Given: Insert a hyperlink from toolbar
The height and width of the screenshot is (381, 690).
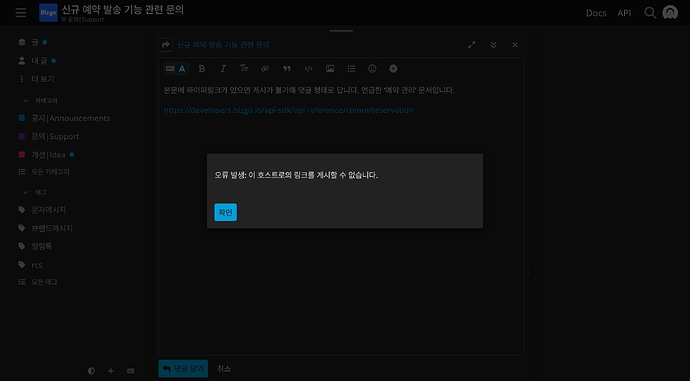Looking at the screenshot, I should point(265,69).
